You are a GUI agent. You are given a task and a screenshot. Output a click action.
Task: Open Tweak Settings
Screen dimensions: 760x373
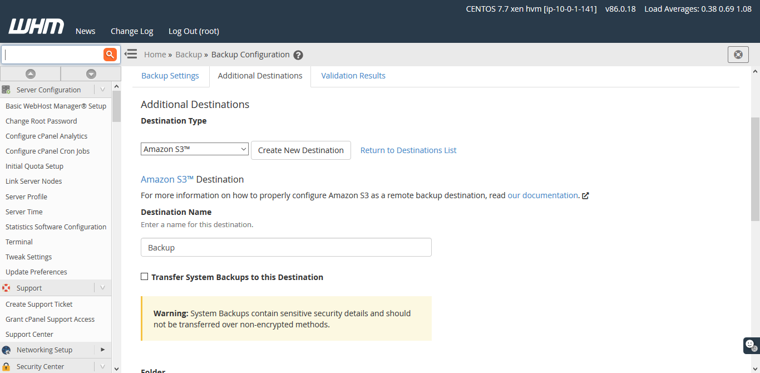pyautogui.click(x=29, y=257)
